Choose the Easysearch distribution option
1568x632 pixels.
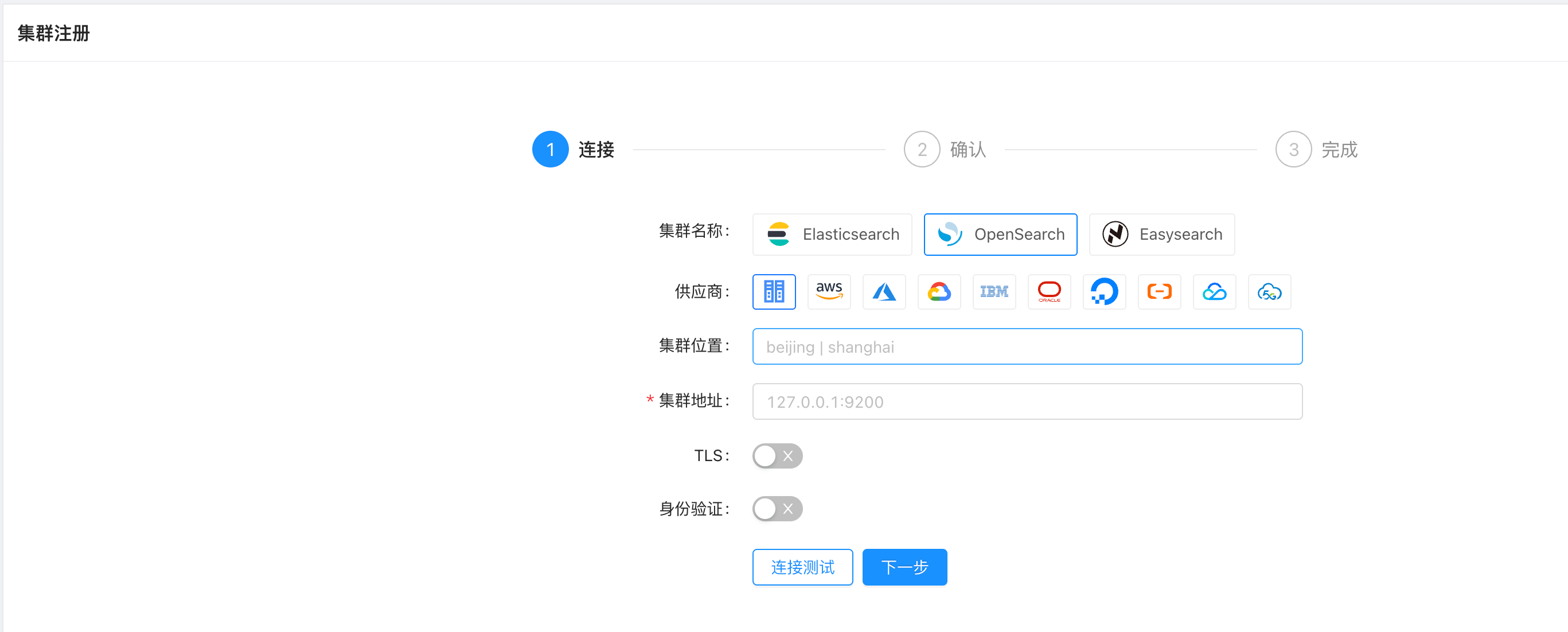point(1161,235)
